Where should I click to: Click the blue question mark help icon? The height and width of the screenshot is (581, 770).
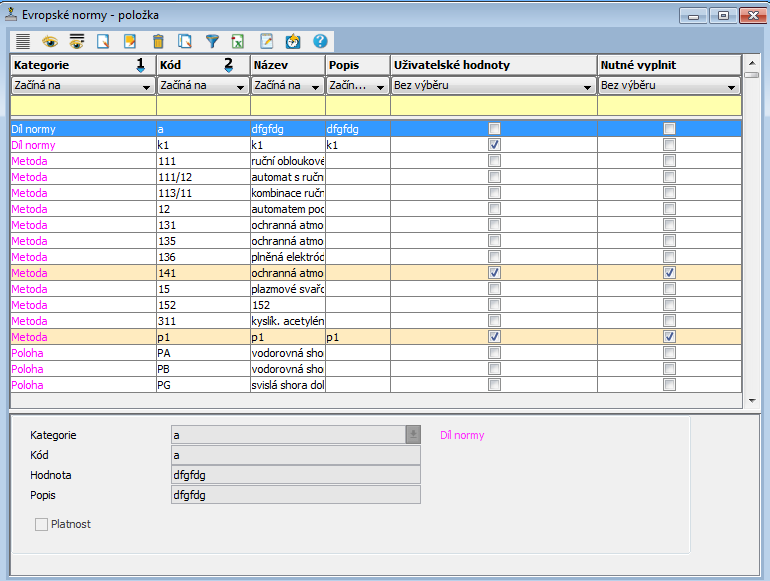[320, 41]
